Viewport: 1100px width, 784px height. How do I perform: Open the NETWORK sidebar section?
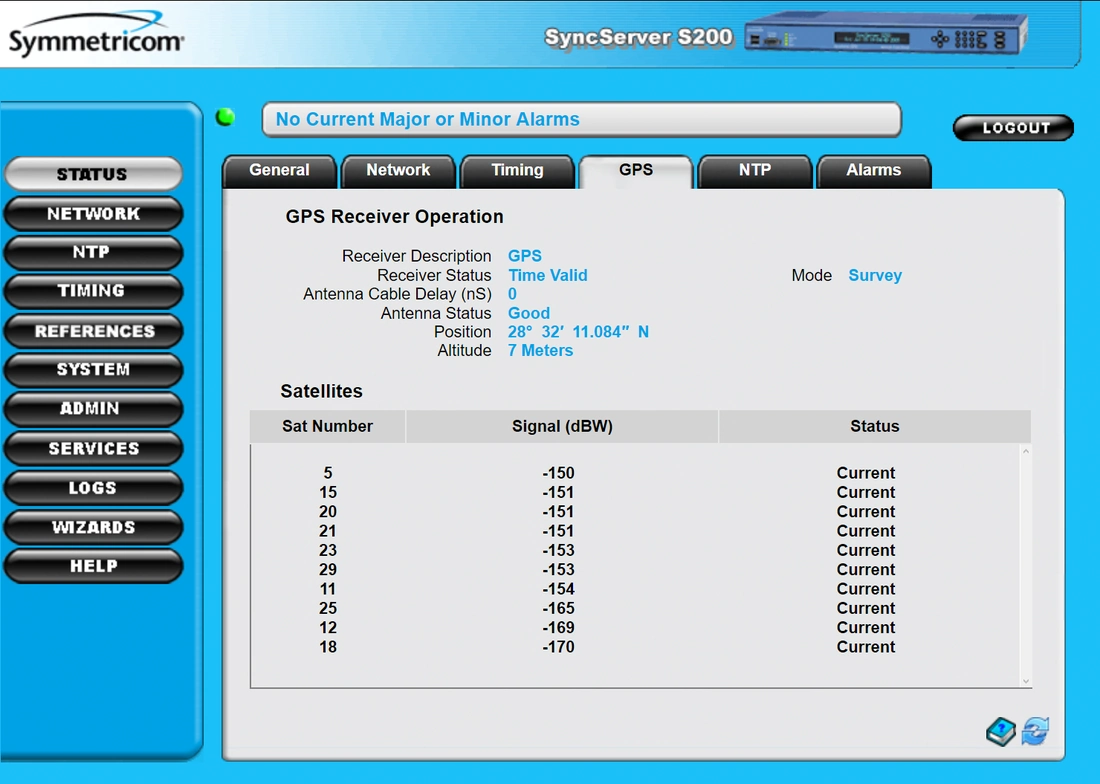93,214
